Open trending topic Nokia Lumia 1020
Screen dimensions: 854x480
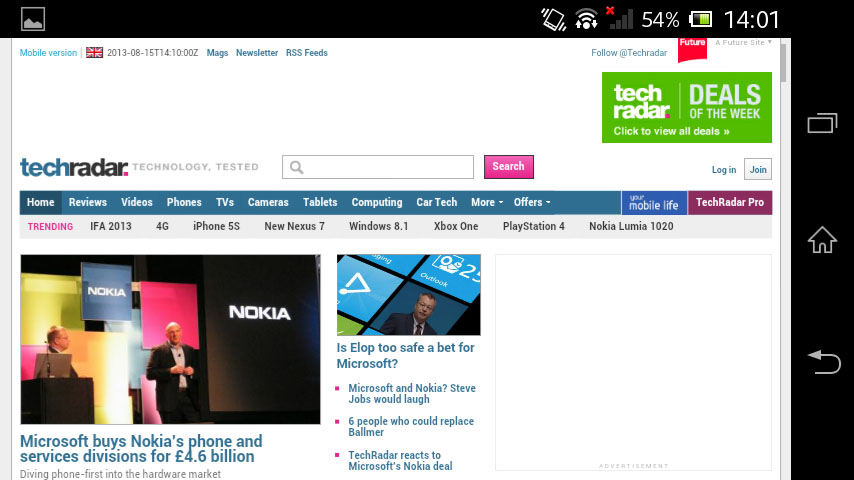point(631,226)
